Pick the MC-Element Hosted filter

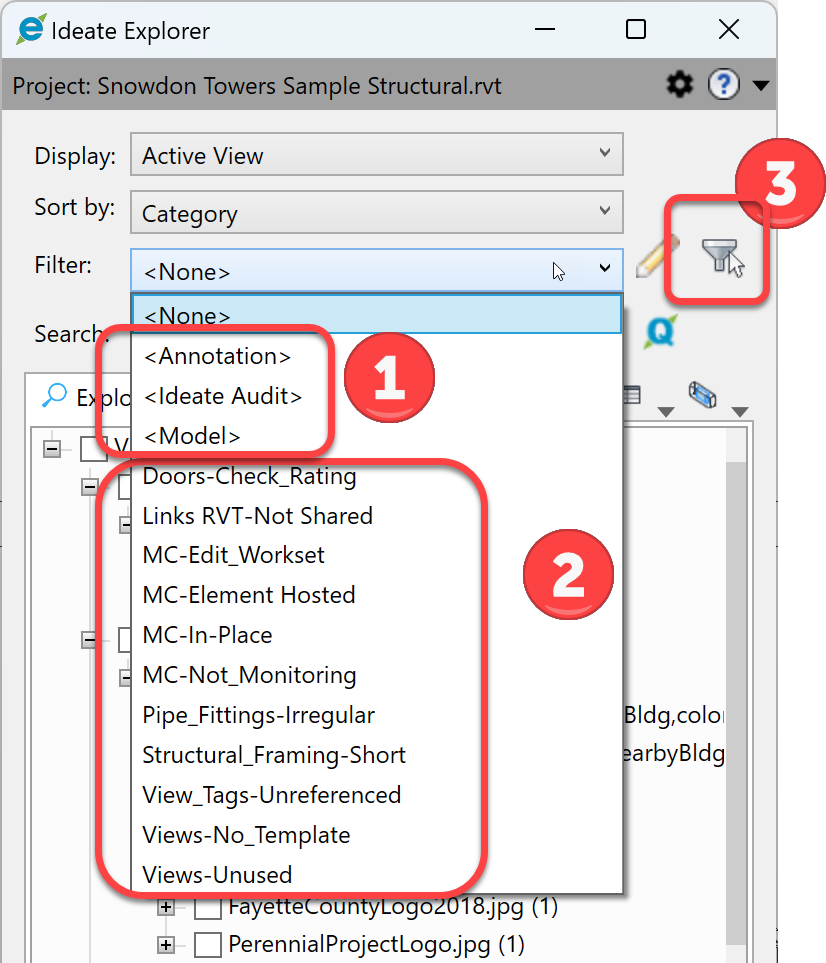pyautogui.click(x=377, y=595)
